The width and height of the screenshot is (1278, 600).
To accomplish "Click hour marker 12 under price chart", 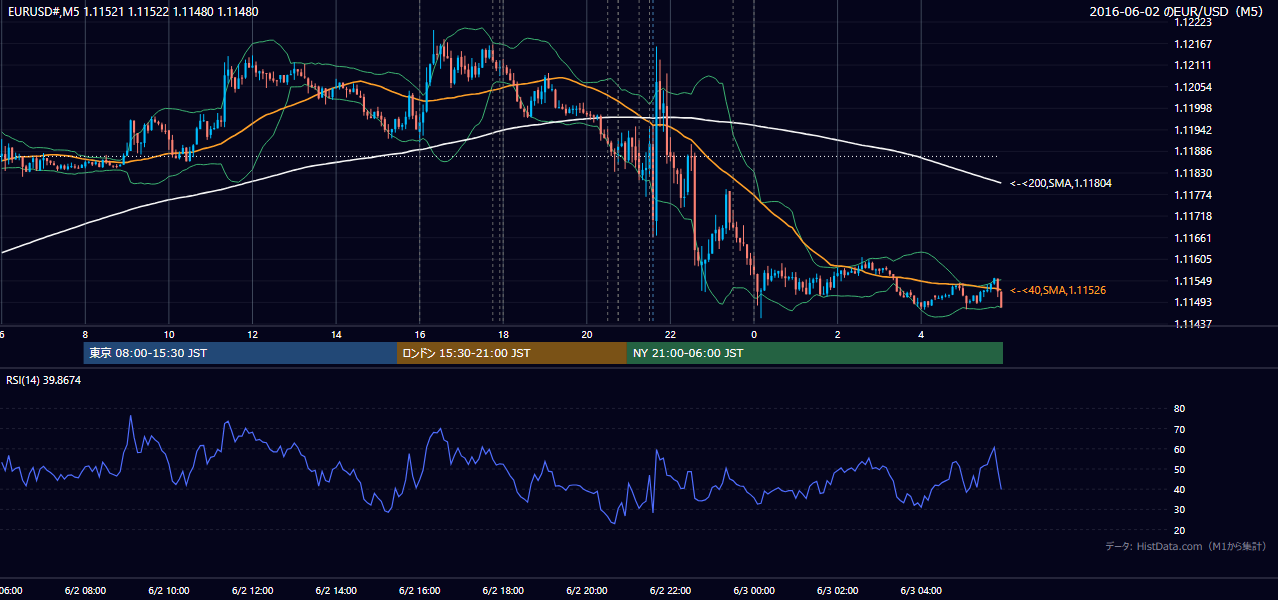I will click(252, 334).
